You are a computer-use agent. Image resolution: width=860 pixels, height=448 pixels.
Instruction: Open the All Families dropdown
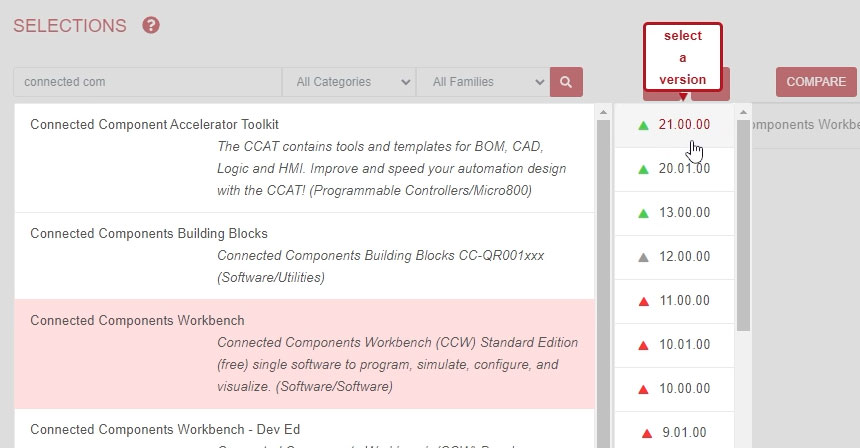click(x=483, y=82)
